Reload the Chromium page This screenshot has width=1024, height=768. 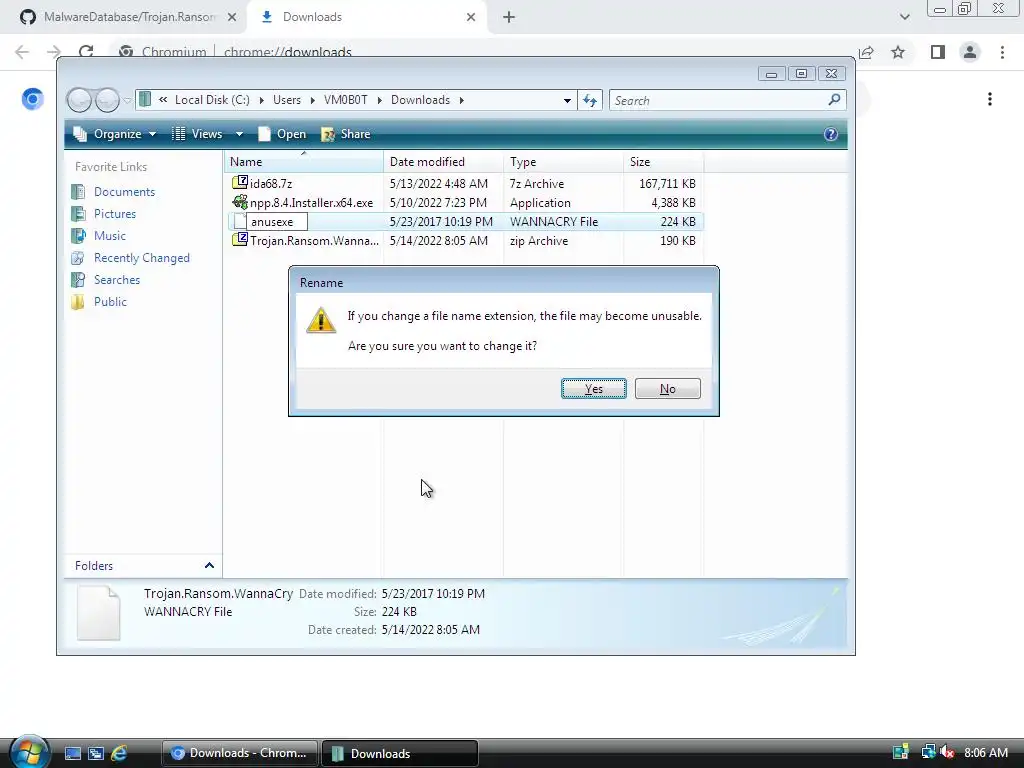tap(86, 52)
